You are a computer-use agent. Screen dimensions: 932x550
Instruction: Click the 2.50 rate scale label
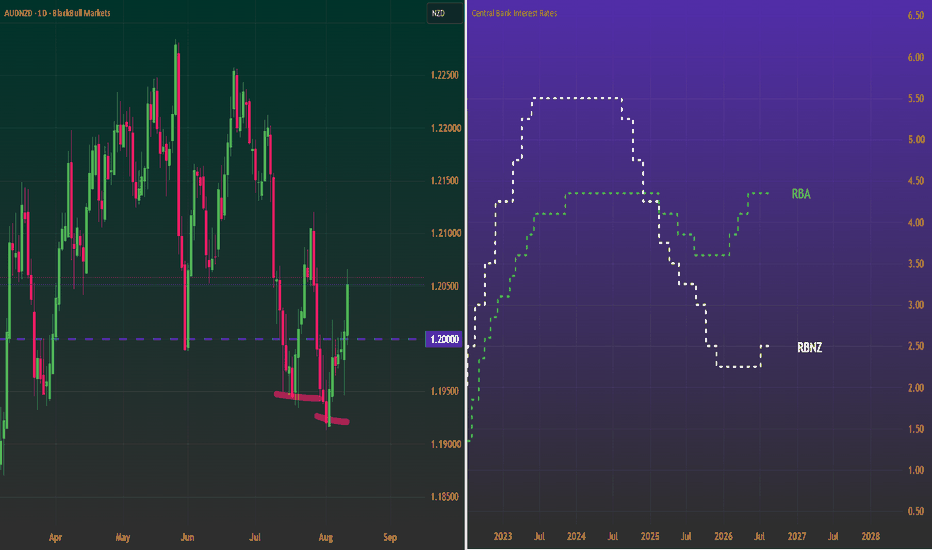[916, 346]
